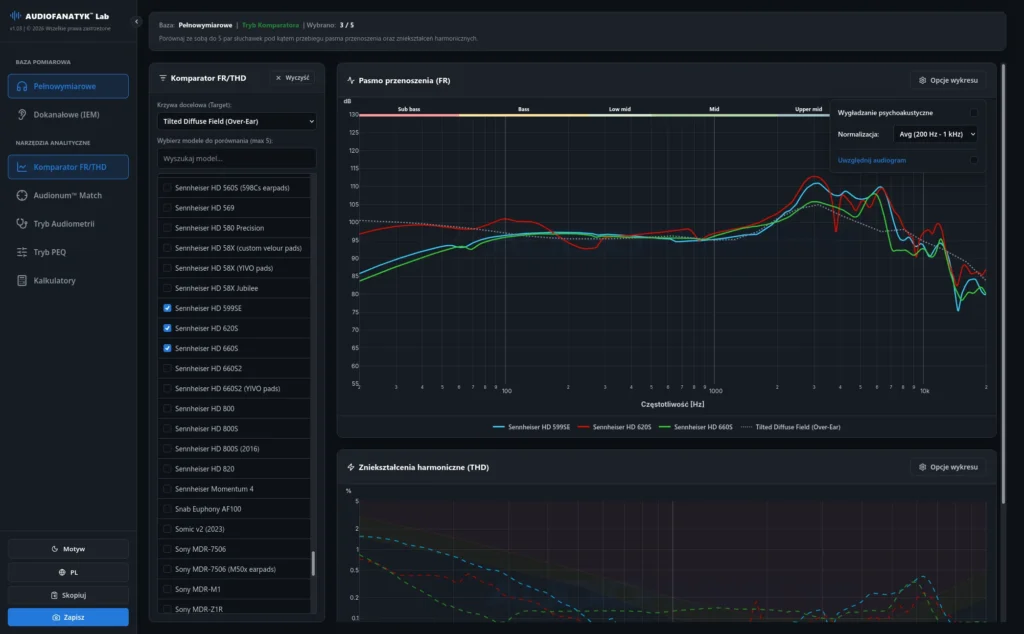Click the Skopiuj button
This screenshot has height=634, width=1024.
68,595
